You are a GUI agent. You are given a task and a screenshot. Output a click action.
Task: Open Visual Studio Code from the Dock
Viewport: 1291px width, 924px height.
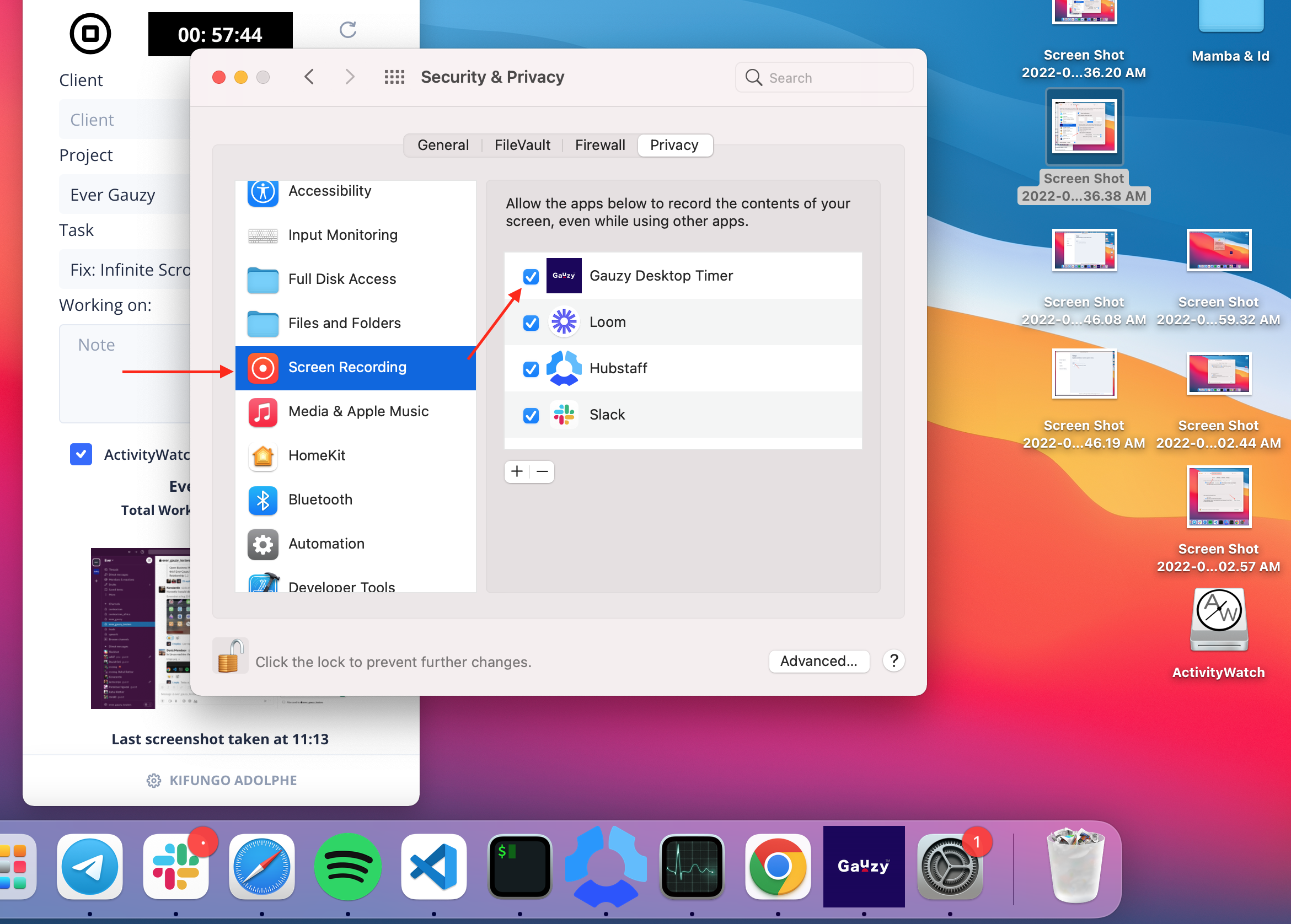point(433,867)
